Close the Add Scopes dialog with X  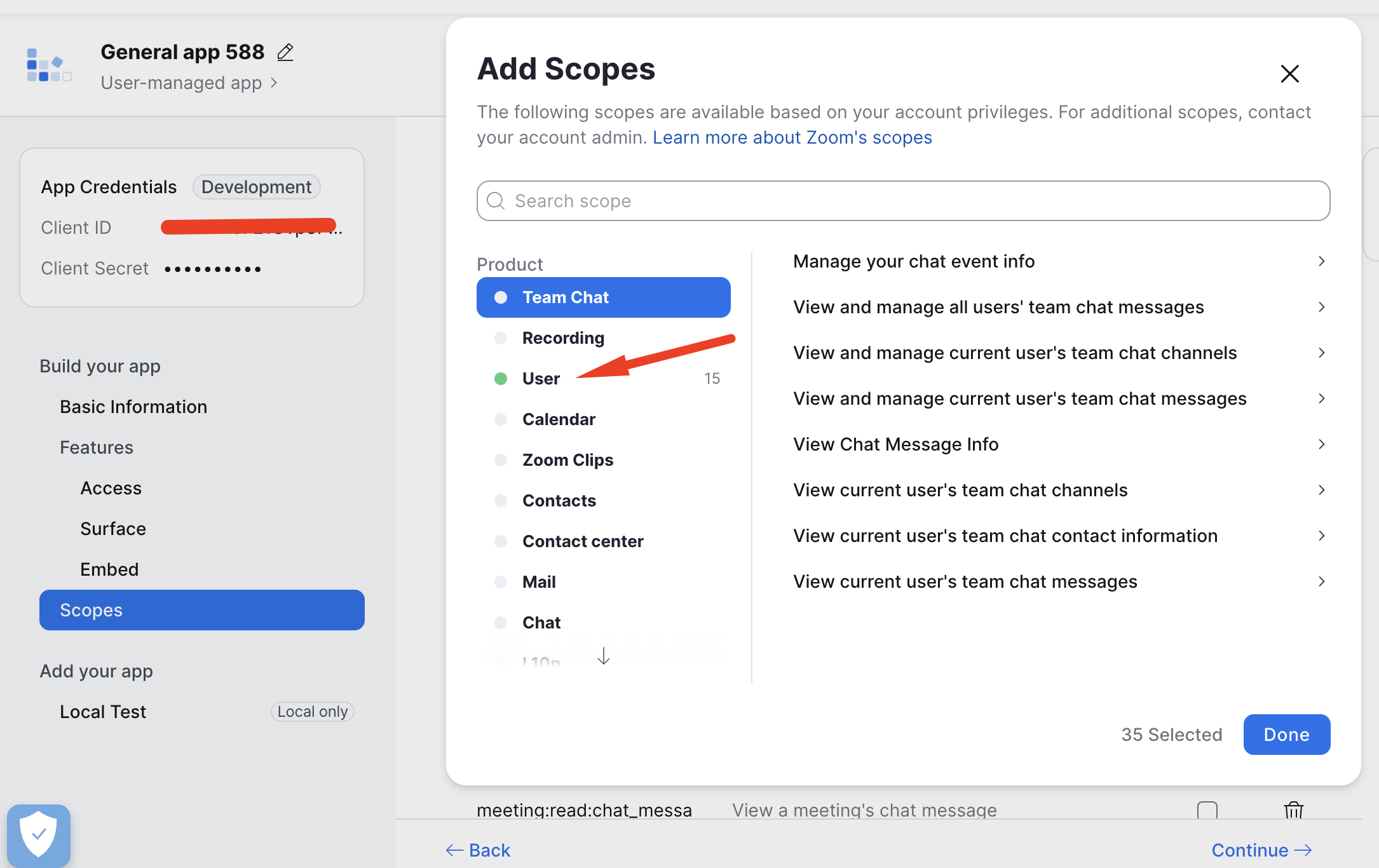pyautogui.click(x=1289, y=74)
